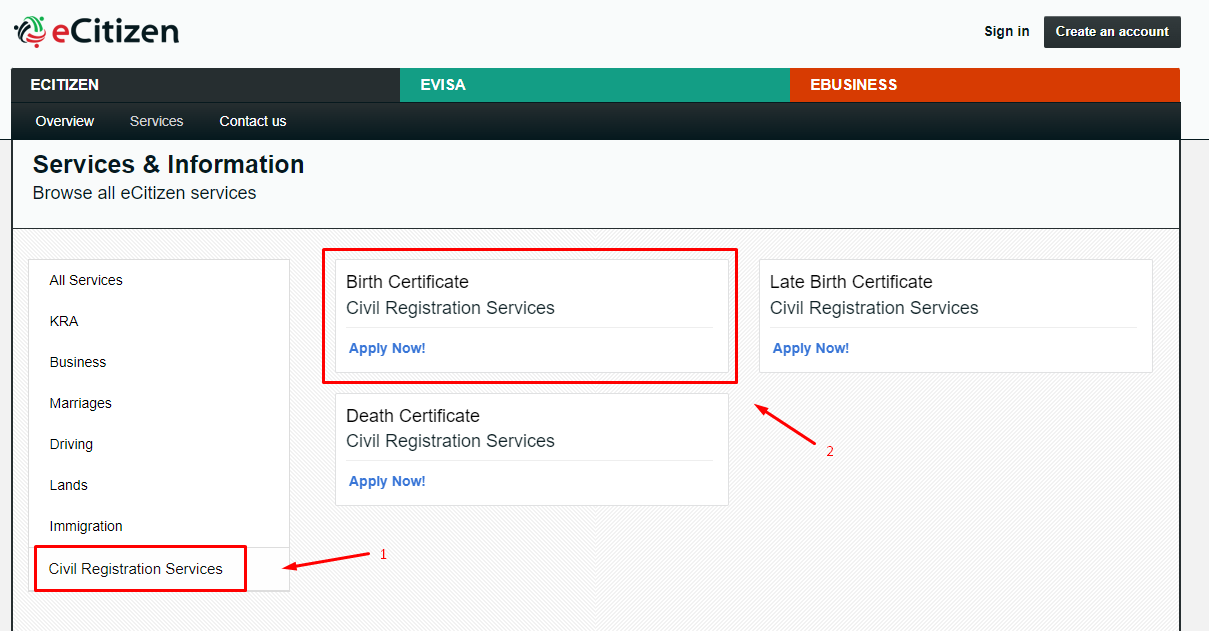1209x631 pixels.
Task: Click the Death Certificate card title
Action: [413, 415]
